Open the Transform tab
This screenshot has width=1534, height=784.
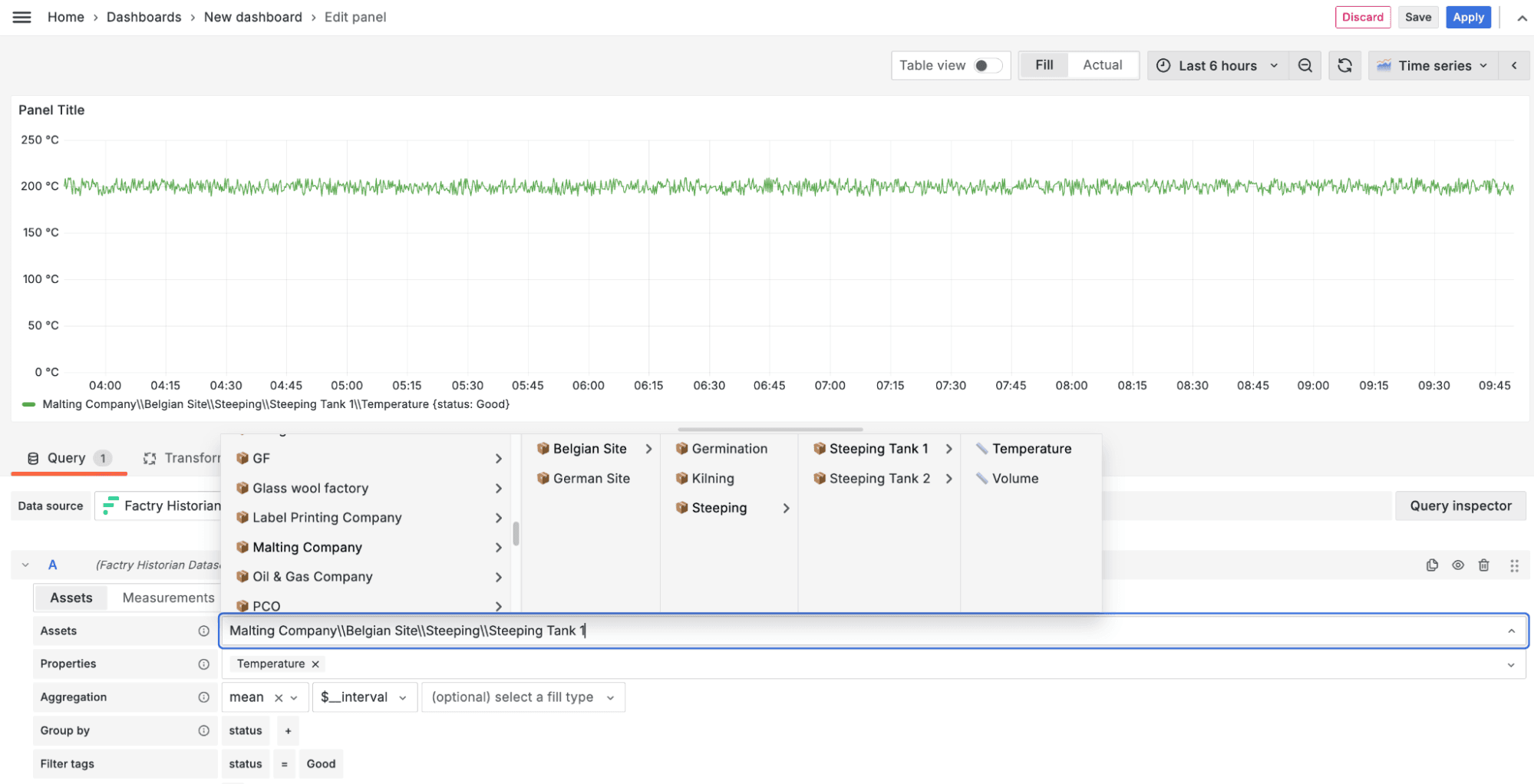click(x=186, y=457)
